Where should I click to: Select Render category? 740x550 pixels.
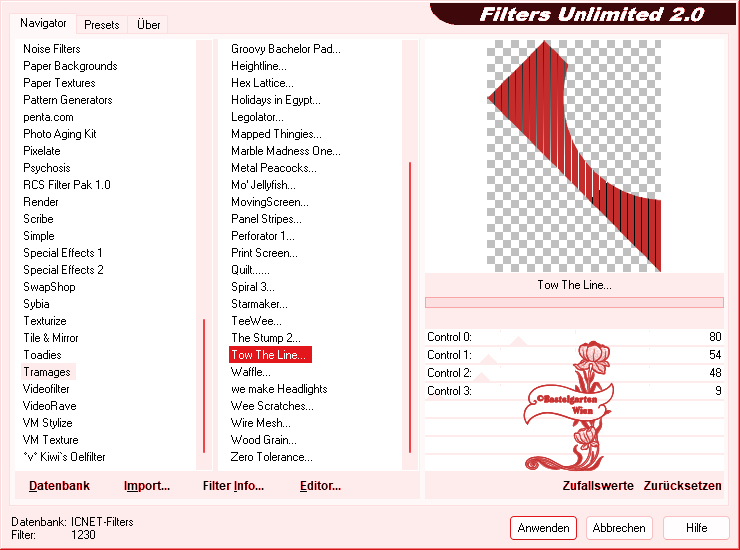click(x=41, y=202)
